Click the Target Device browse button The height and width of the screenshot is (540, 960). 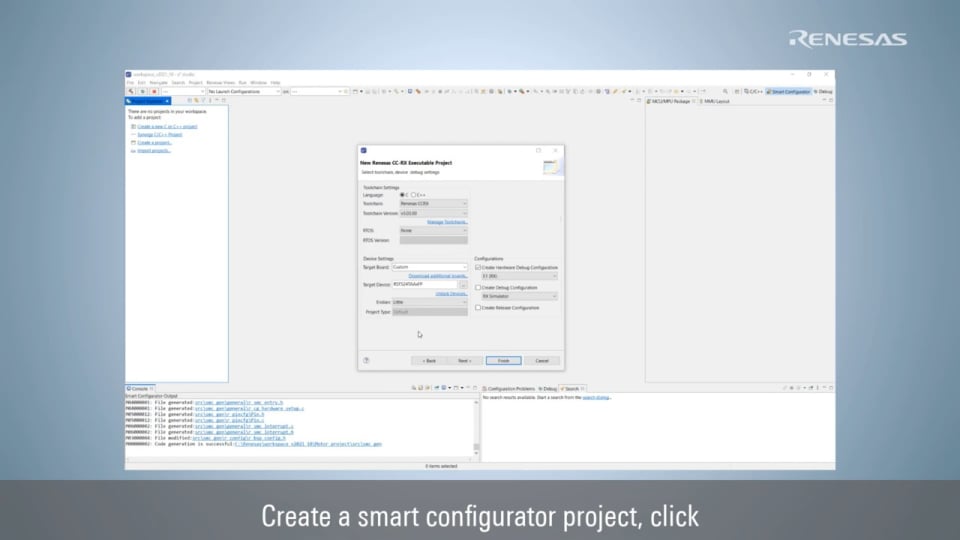click(463, 285)
